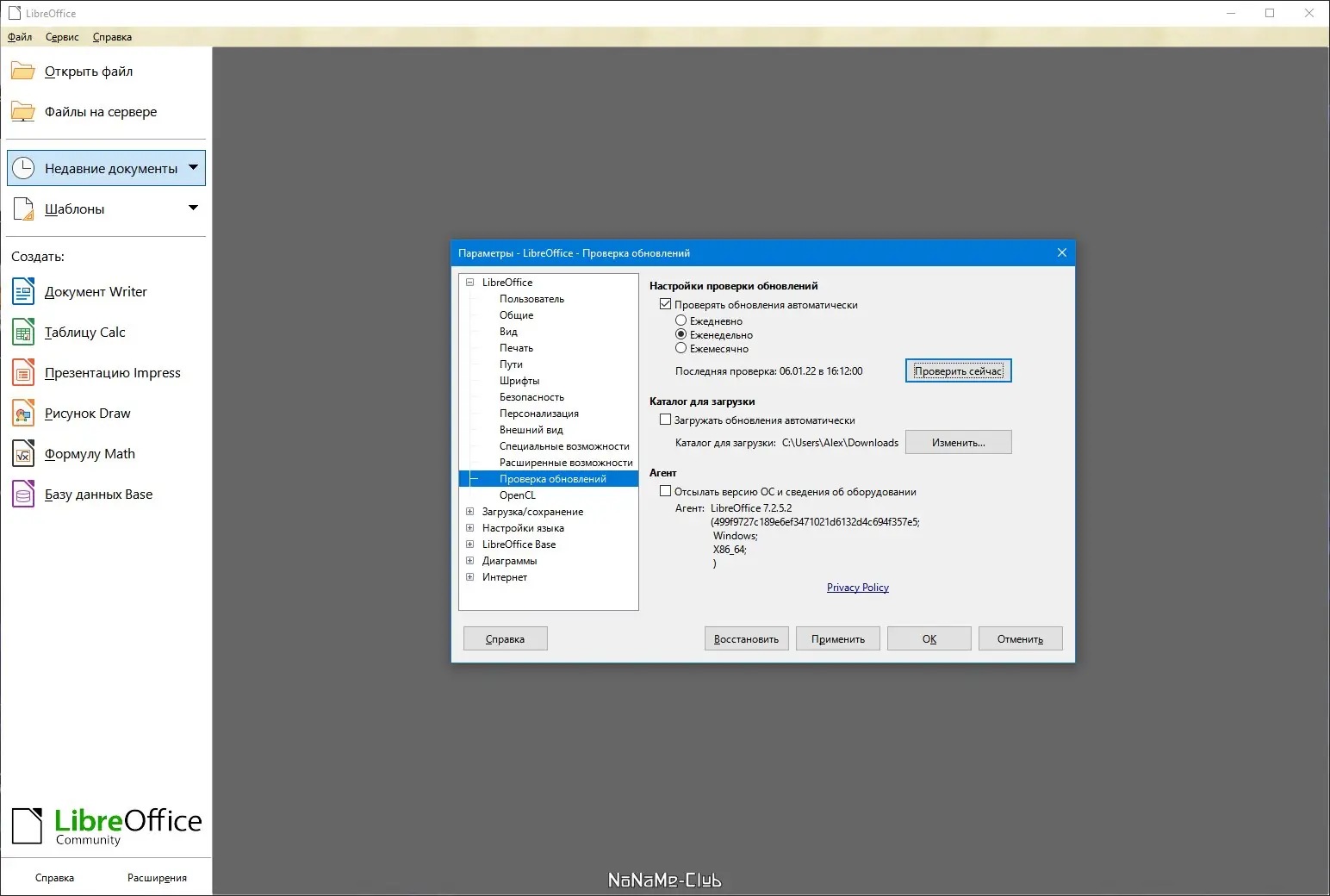
Task: Click Справка at sidebar bottom
Action: point(54,878)
